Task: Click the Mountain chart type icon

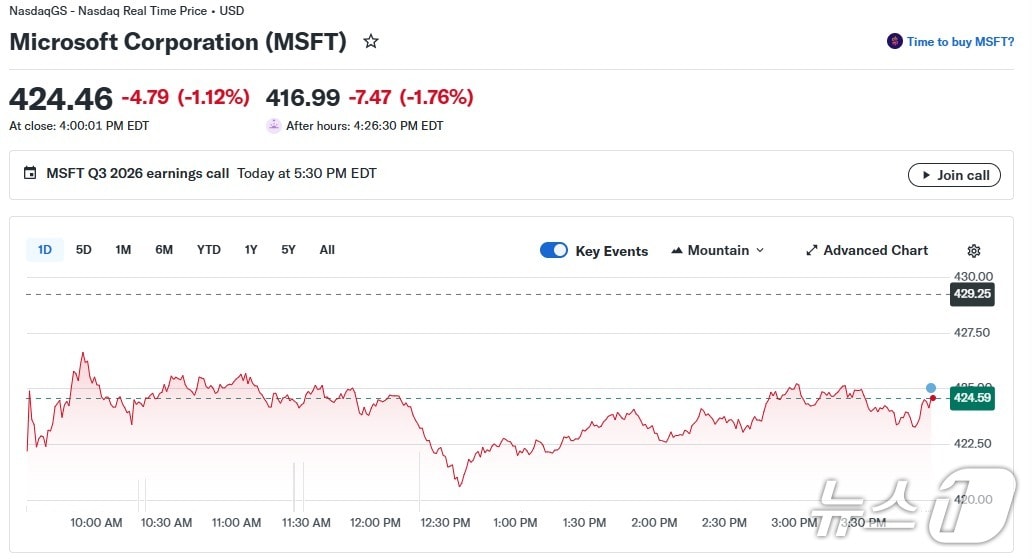Action: (677, 250)
